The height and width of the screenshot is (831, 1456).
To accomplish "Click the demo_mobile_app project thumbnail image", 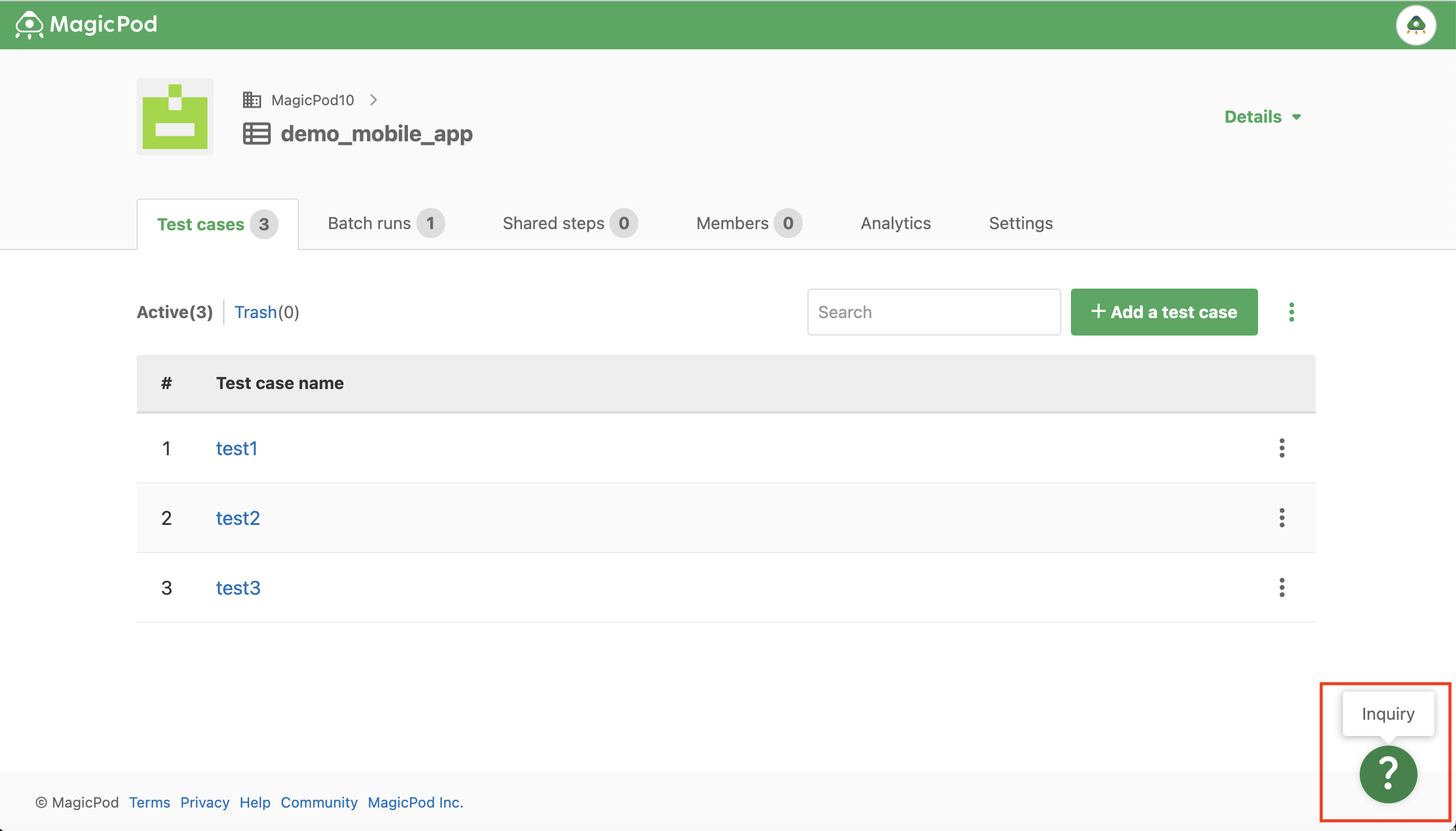I will click(175, 117).
